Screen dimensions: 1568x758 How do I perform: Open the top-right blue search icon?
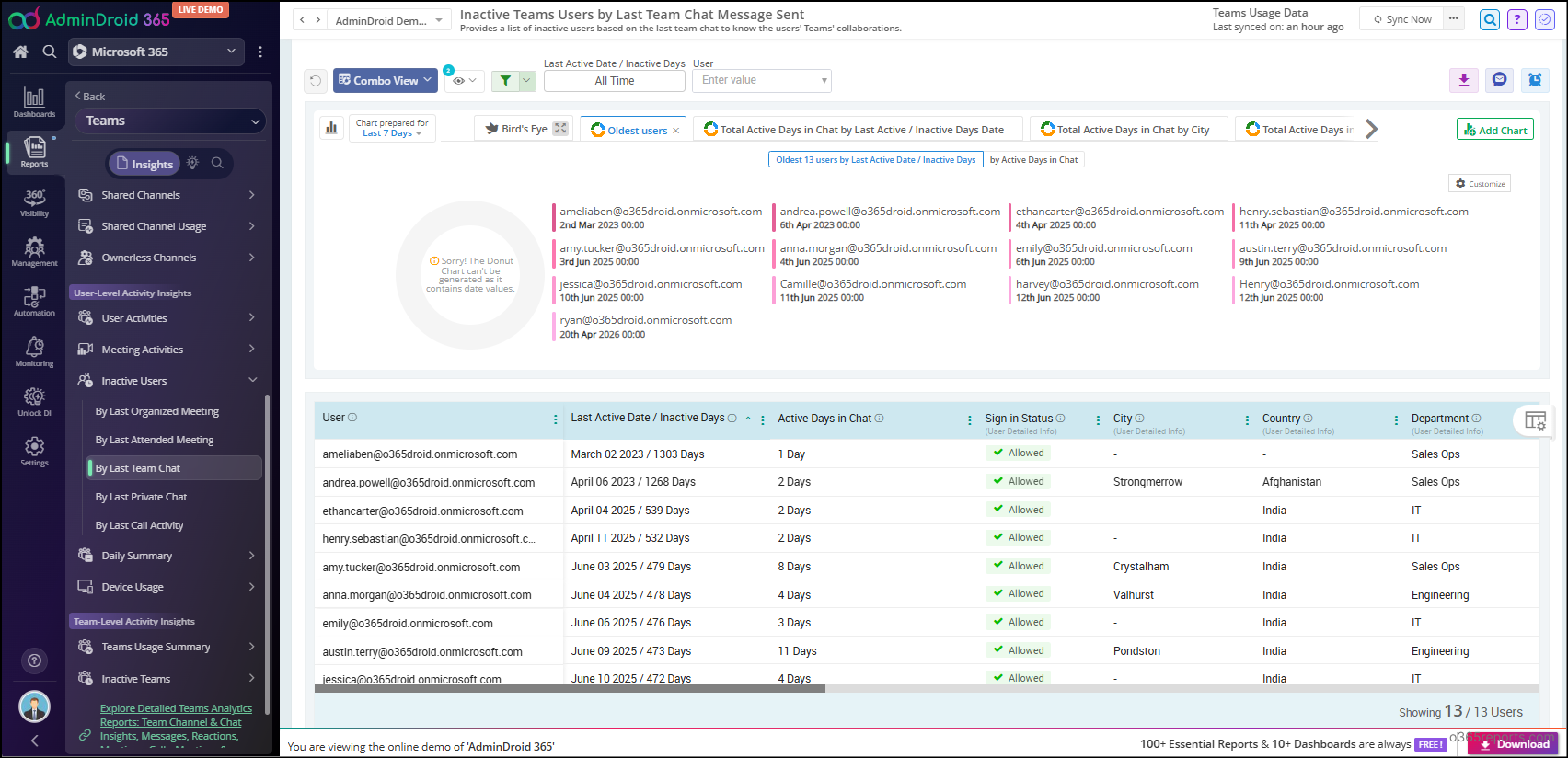pyautogui.click(x=1490, y=19)
